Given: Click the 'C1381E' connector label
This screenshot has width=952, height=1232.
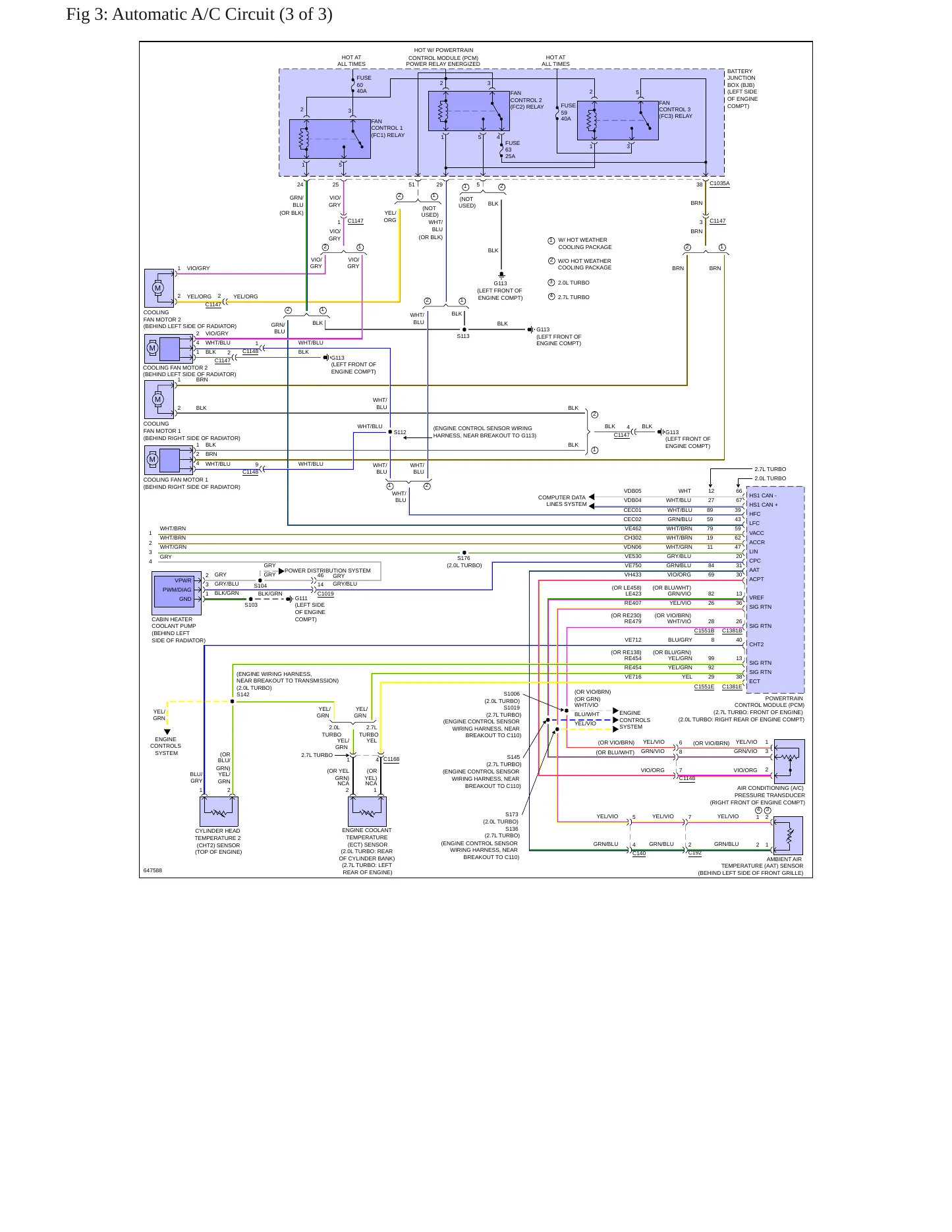Looking at the screenshot, I should 732,686.
